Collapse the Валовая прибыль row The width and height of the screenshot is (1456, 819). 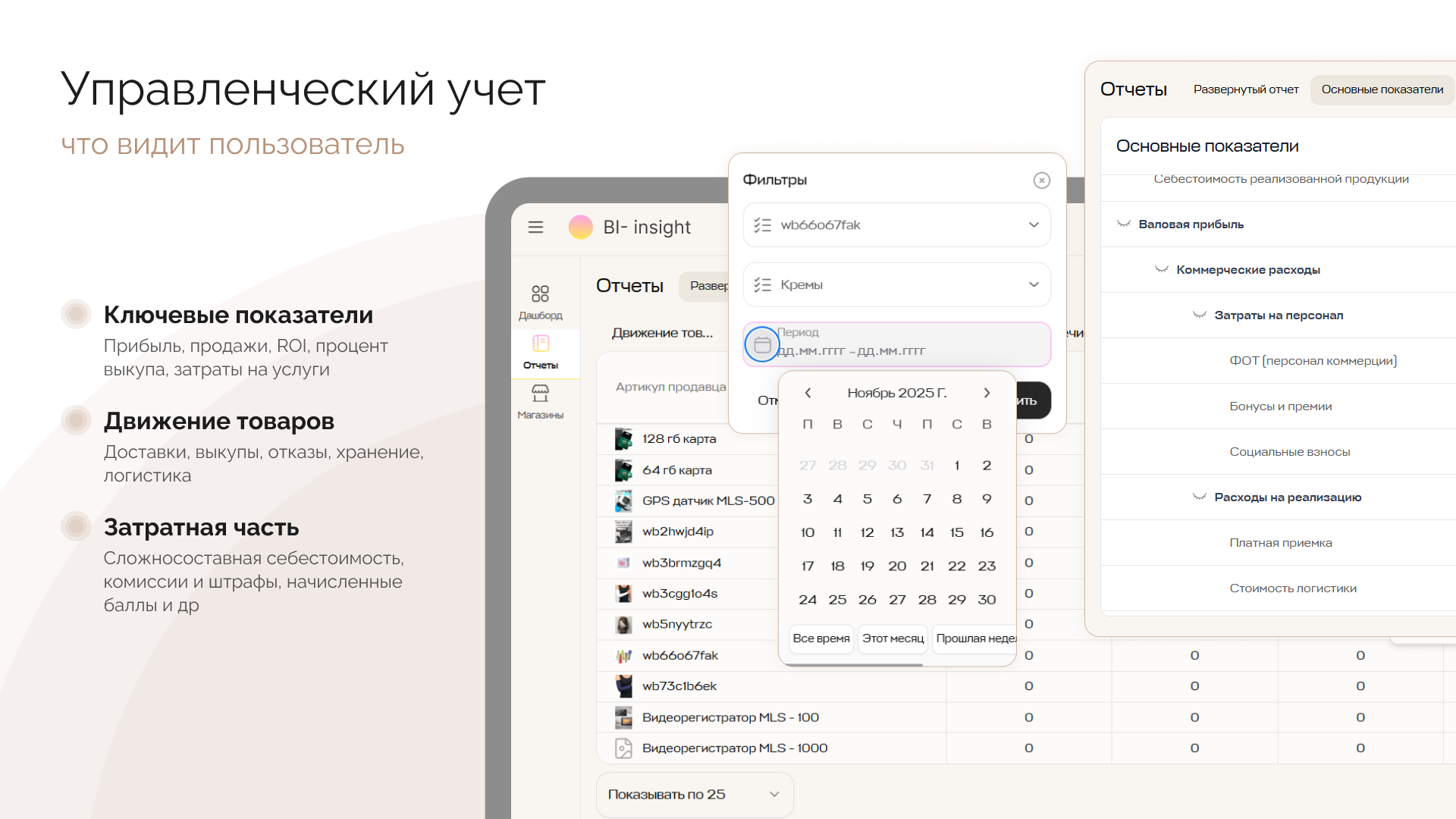tap(1124, 224)
